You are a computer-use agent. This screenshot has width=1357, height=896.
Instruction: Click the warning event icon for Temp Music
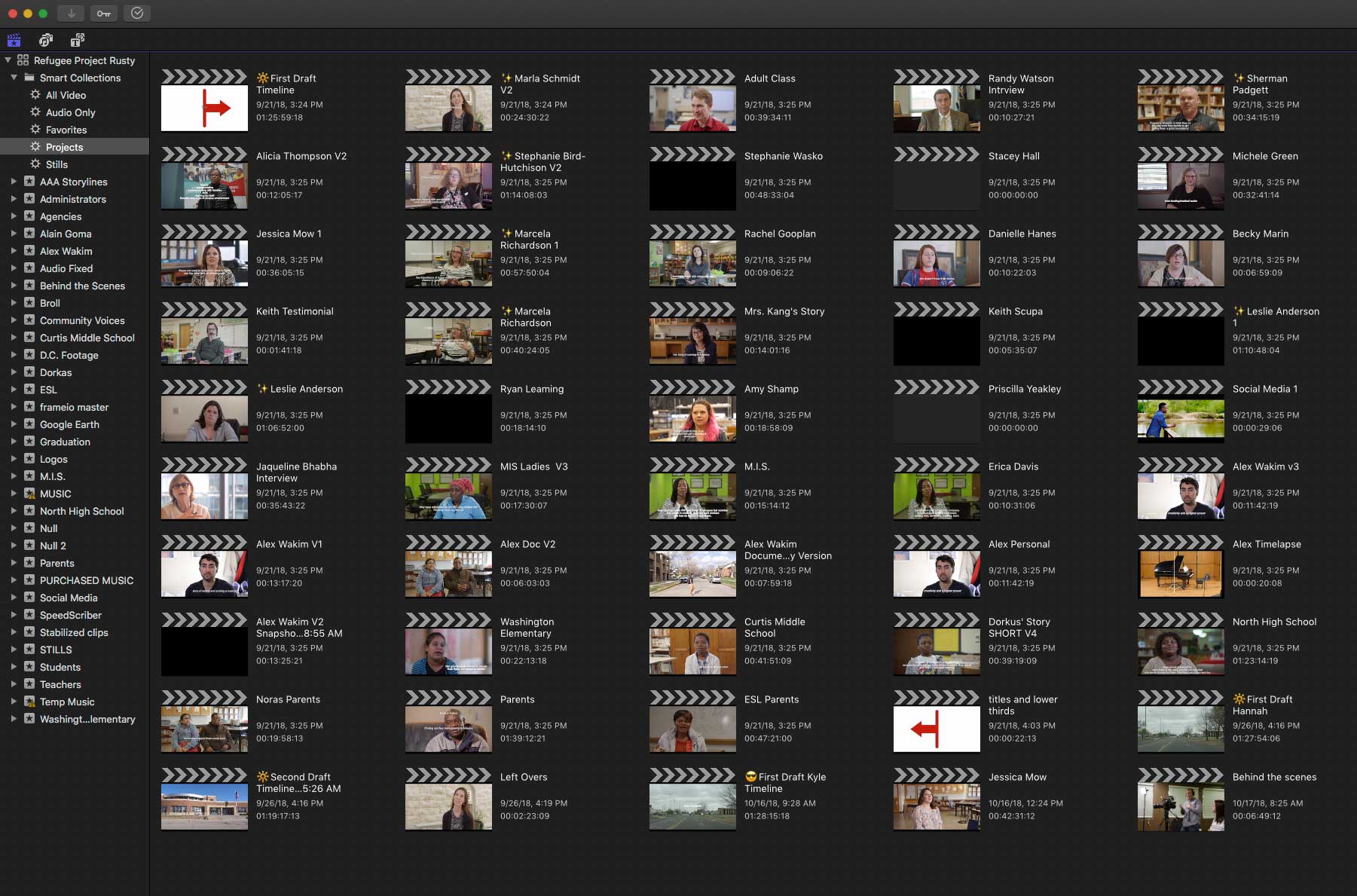click(29, 702)
